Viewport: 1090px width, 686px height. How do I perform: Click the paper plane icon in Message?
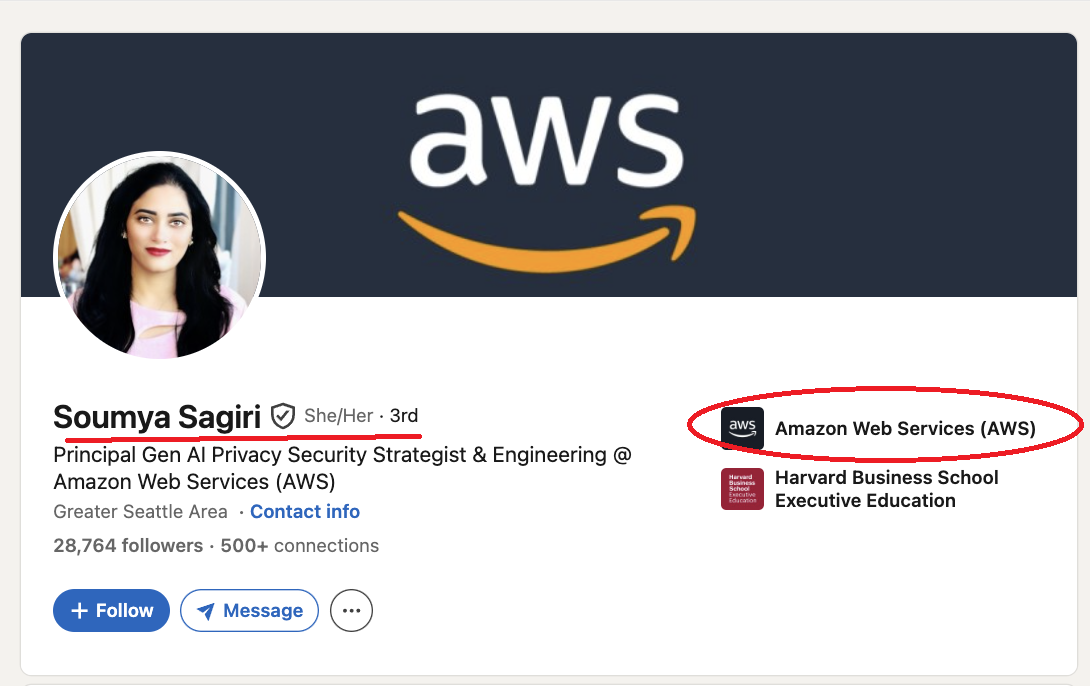click(x=206, y=611)
